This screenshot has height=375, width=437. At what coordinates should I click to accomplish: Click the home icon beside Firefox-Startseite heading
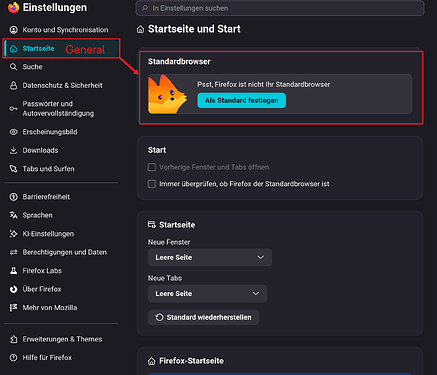[152, 361]
